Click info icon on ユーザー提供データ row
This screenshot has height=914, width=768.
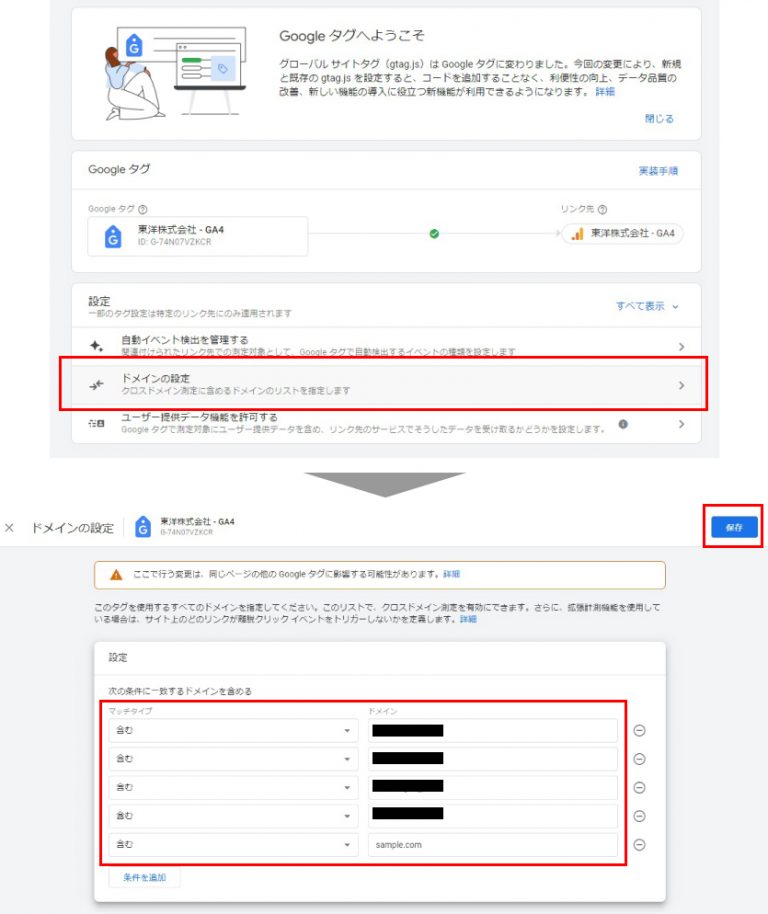click(x=623, y=424)
